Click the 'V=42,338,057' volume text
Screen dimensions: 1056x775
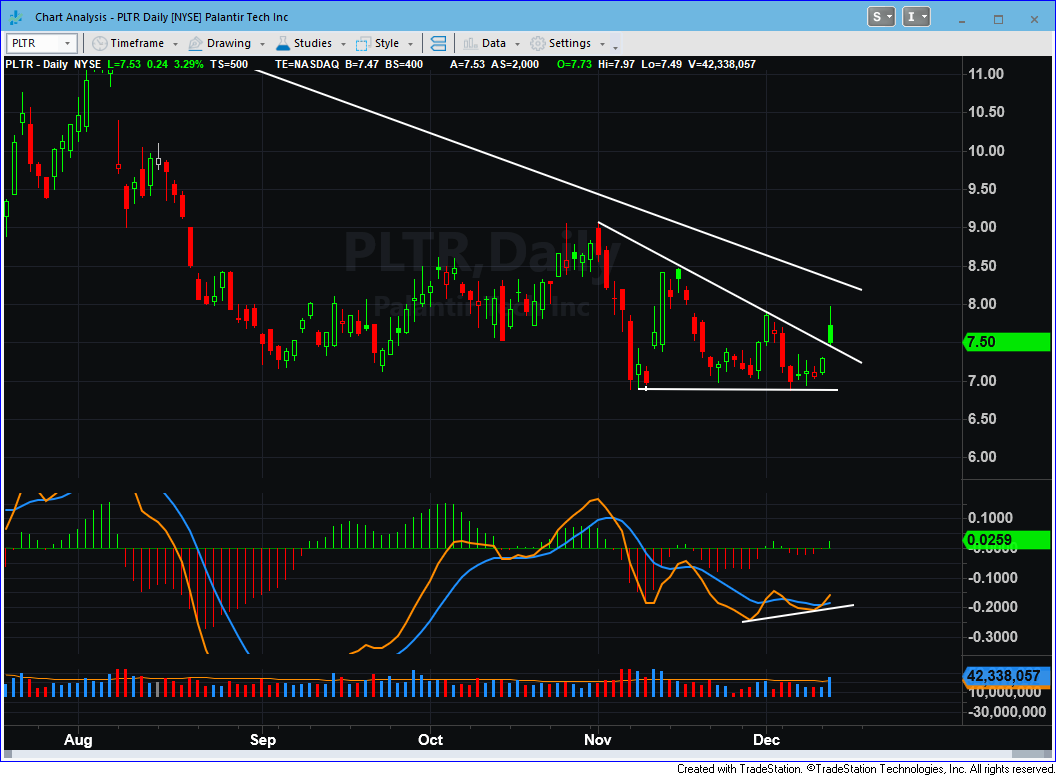click(x=722, y=65)
